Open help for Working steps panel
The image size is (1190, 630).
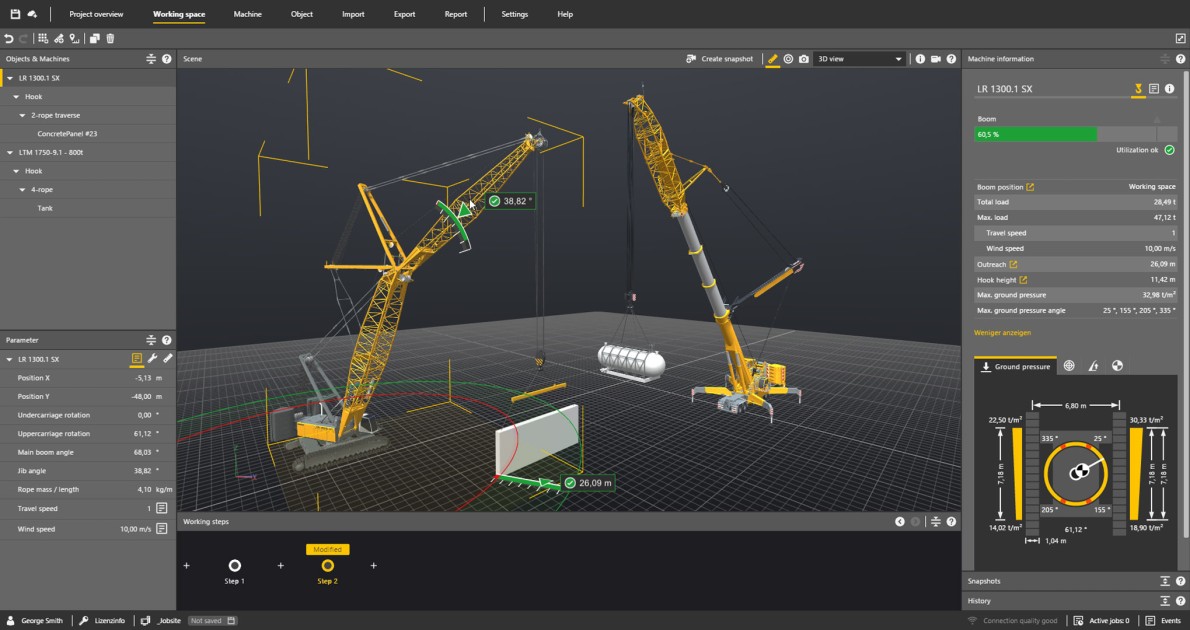pyautogui.click(x=951, y=522)
